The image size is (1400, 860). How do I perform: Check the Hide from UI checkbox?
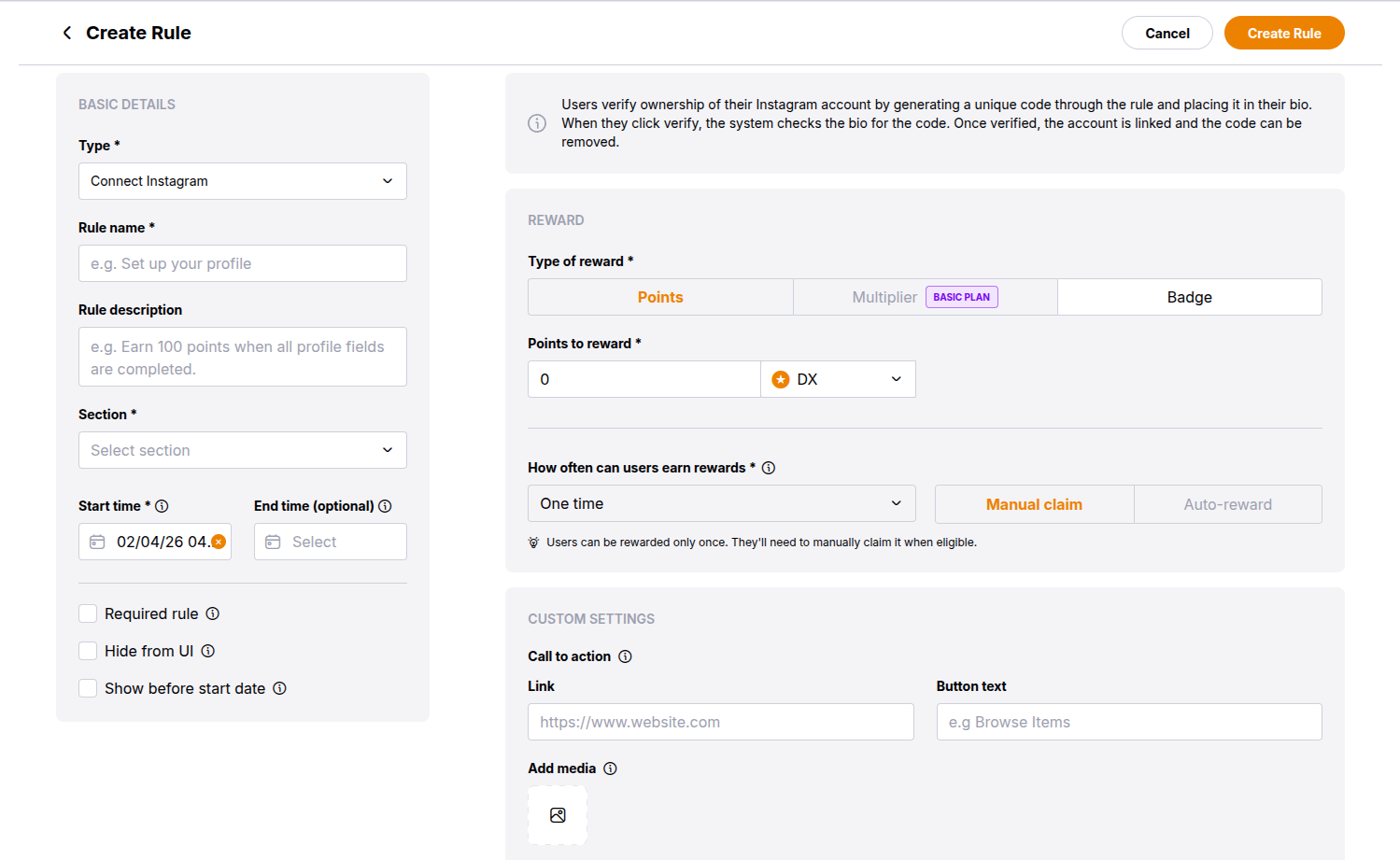(88, 651)
